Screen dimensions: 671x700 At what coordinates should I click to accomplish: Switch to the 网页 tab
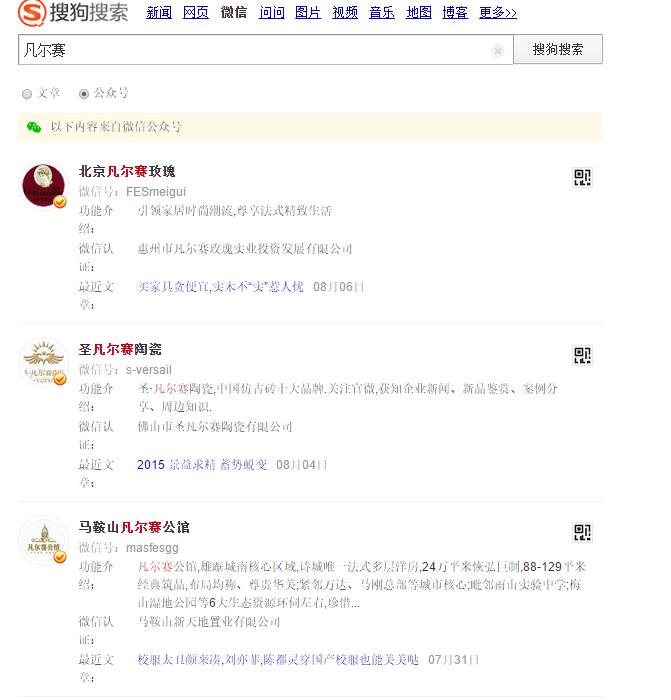click(x=196, y=12)
